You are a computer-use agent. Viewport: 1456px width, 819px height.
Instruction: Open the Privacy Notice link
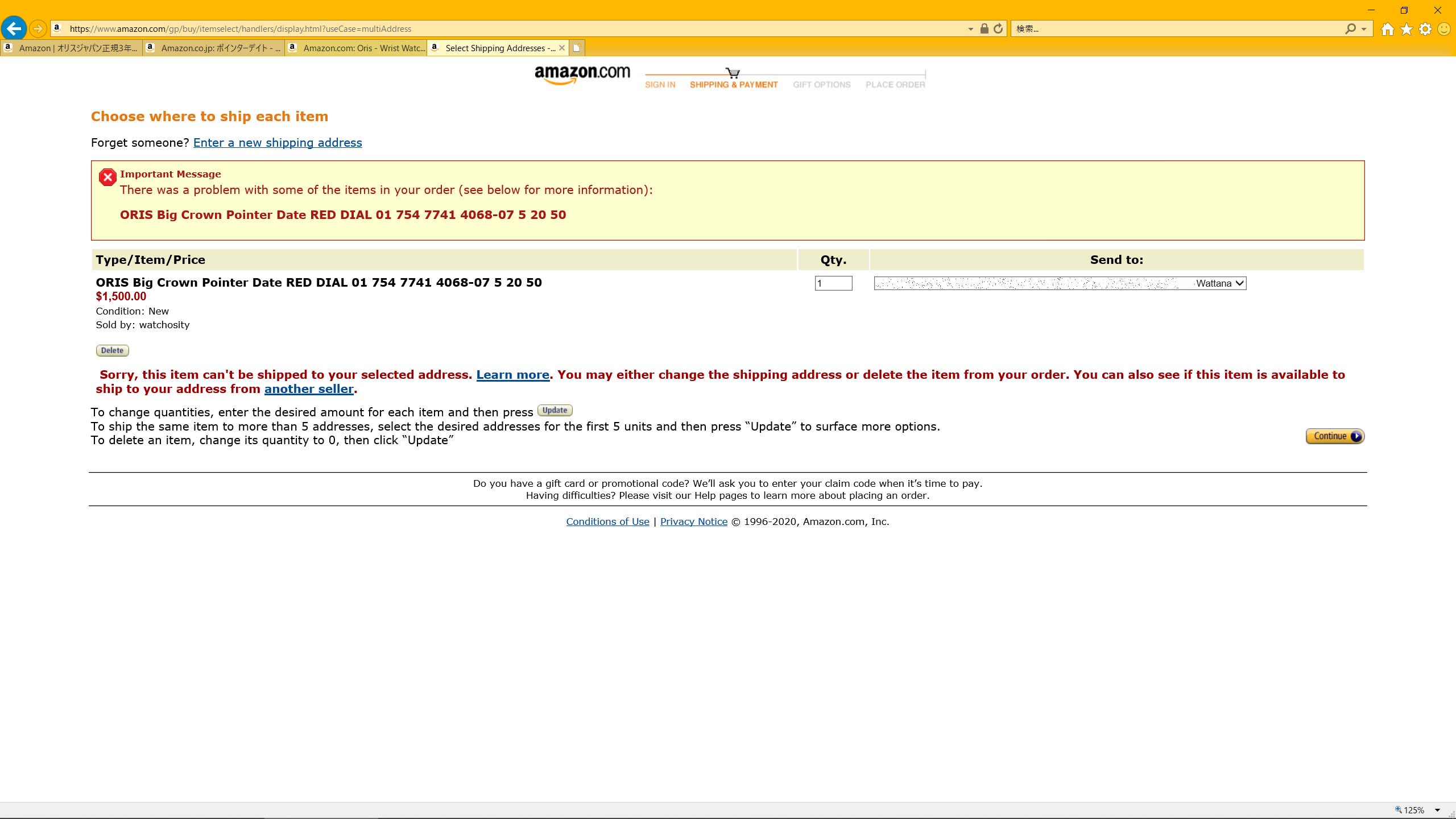[694, 522]
